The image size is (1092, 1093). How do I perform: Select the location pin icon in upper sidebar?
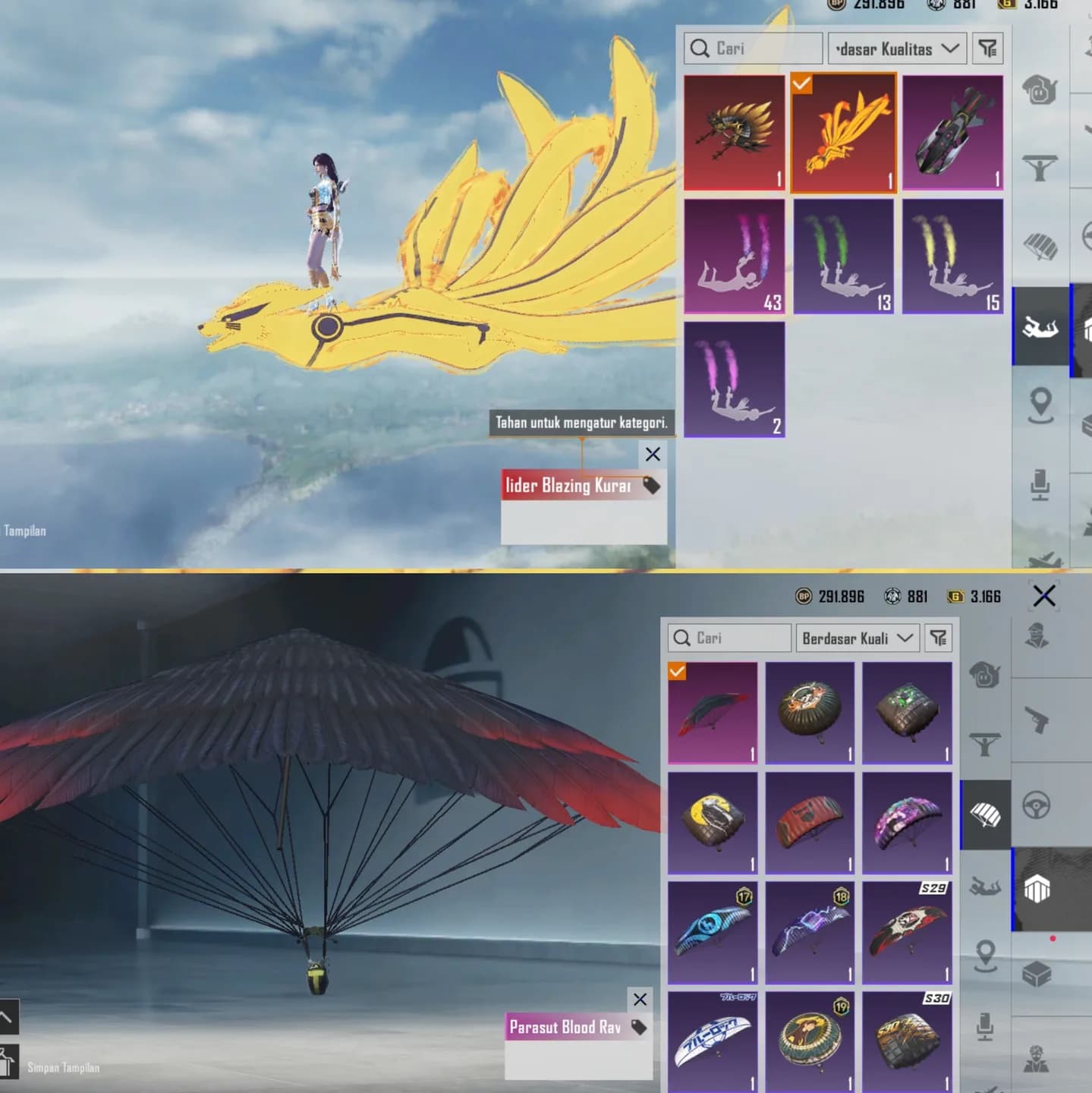click(1040, 405)
